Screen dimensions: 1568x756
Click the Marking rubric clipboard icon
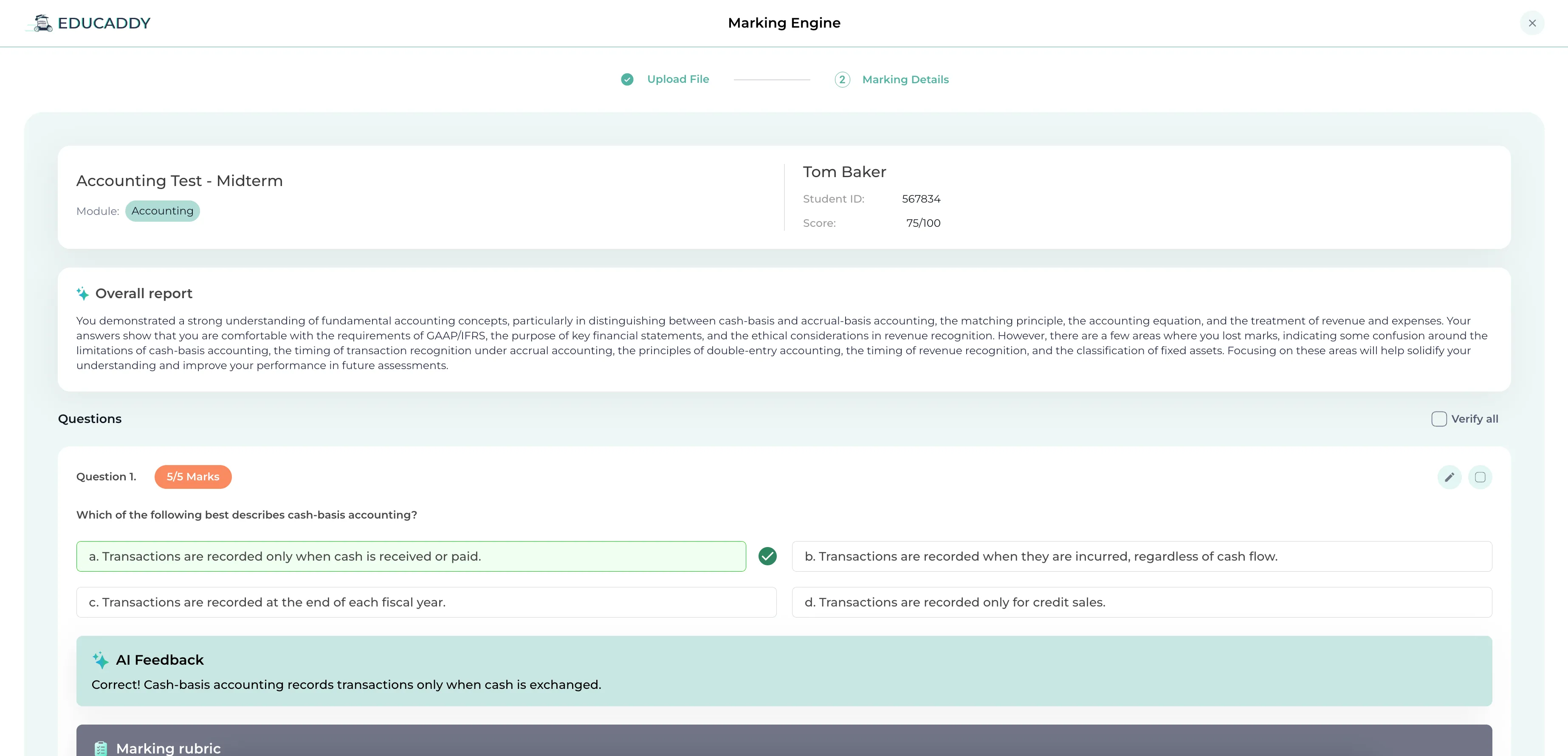click(101, 748)
